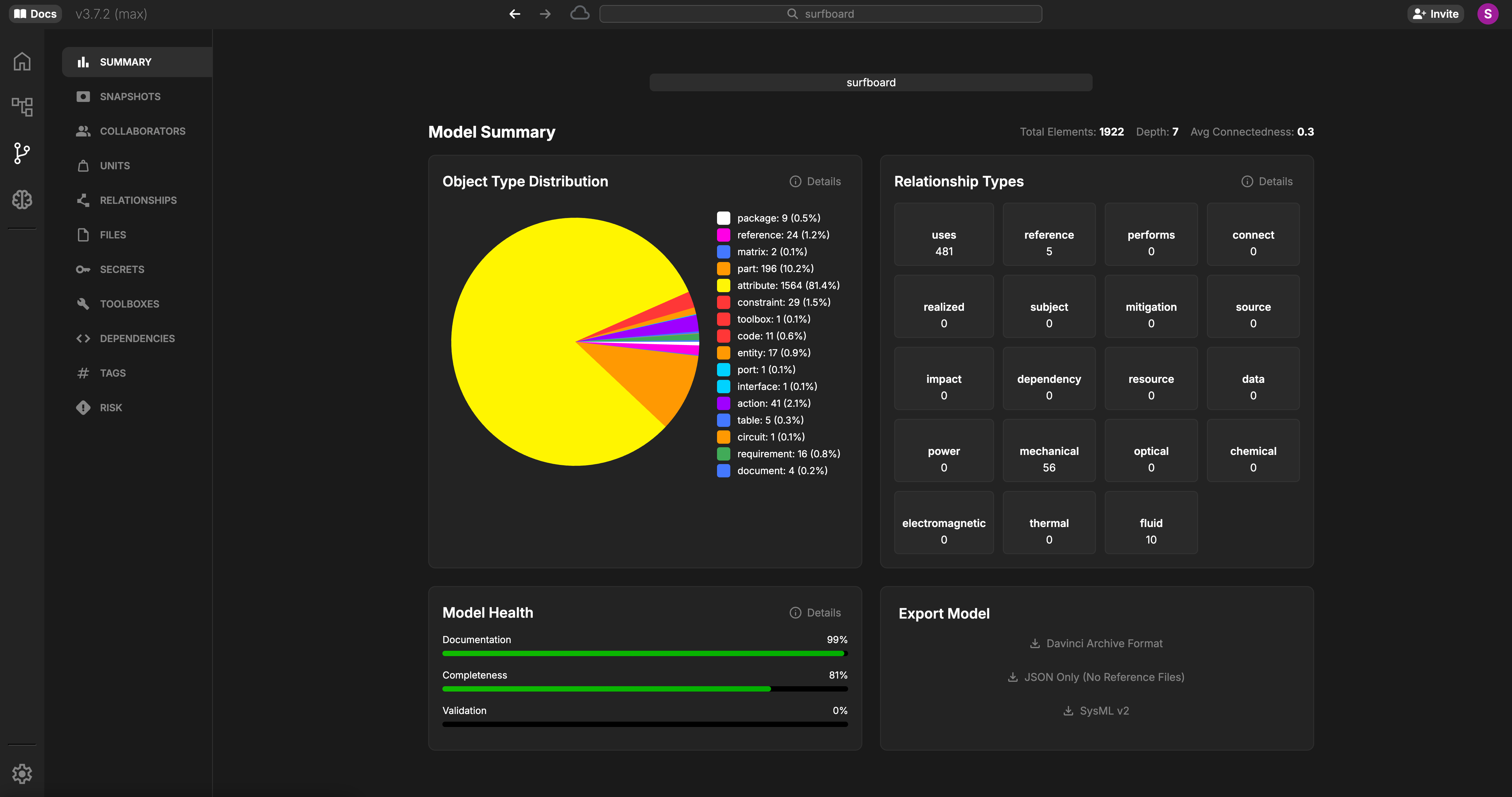Open the Risk section

pyautogui.click(x=111, y=408)
